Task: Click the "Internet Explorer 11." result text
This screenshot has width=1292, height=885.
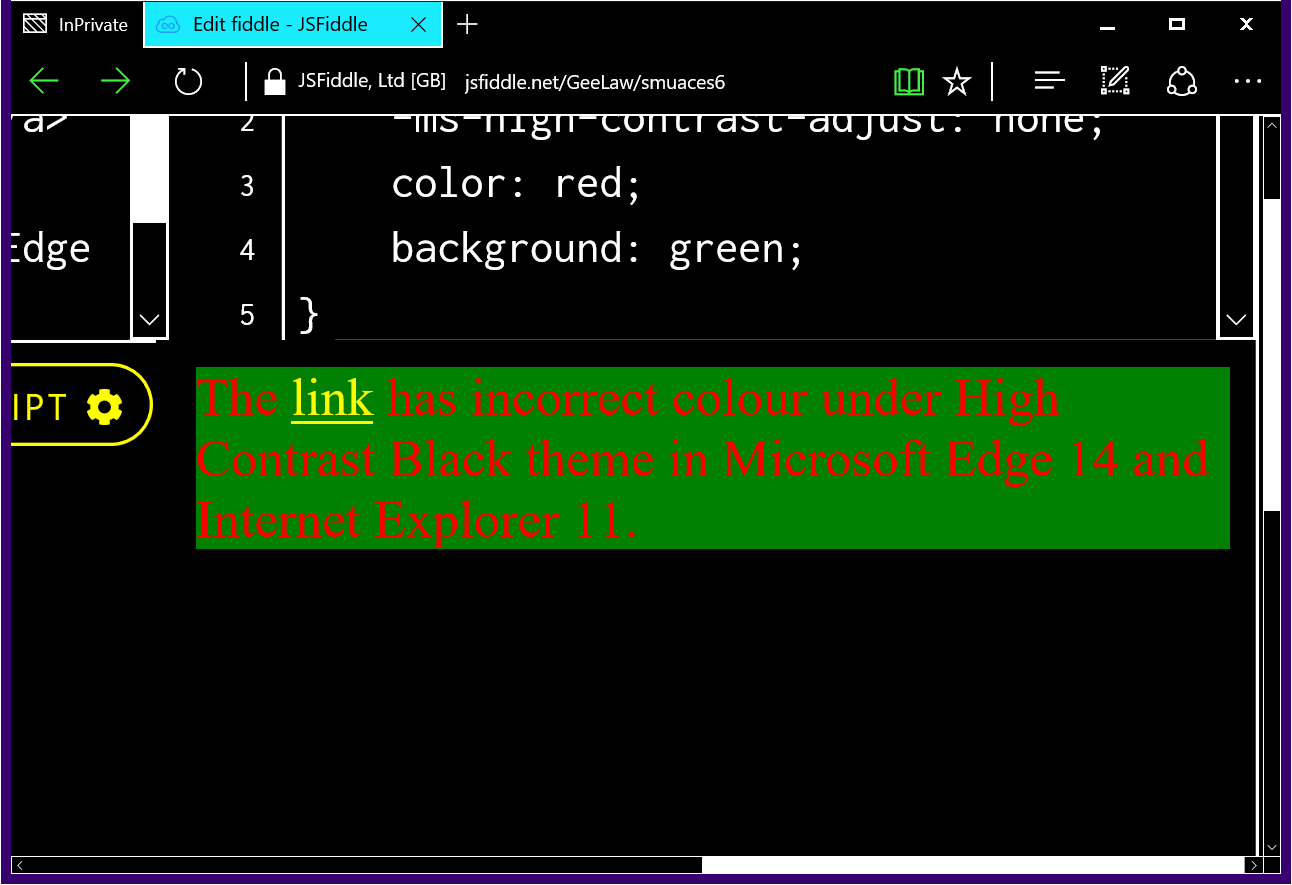Action: (417, 520)
